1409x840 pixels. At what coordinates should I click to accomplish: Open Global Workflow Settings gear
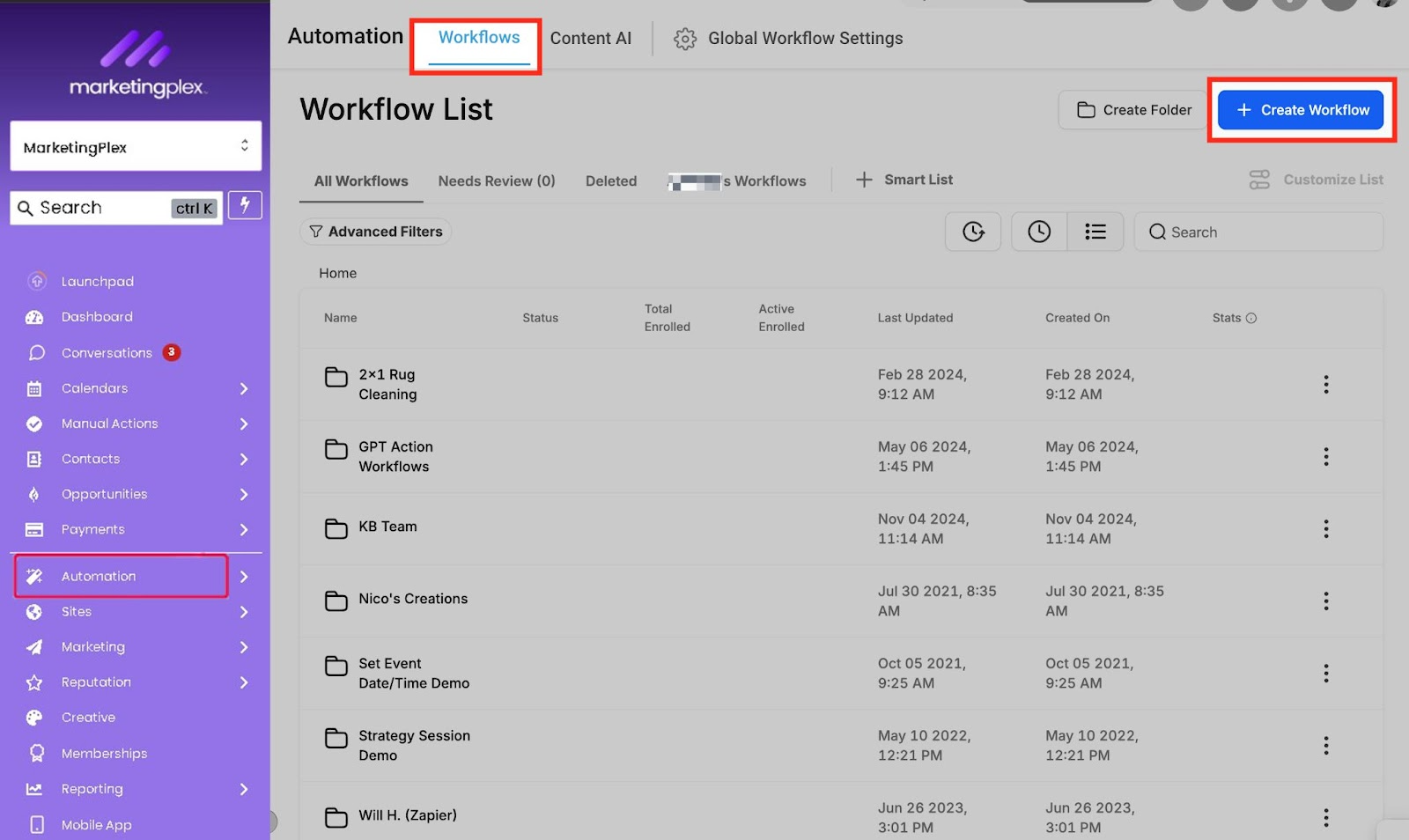point(684,39)
